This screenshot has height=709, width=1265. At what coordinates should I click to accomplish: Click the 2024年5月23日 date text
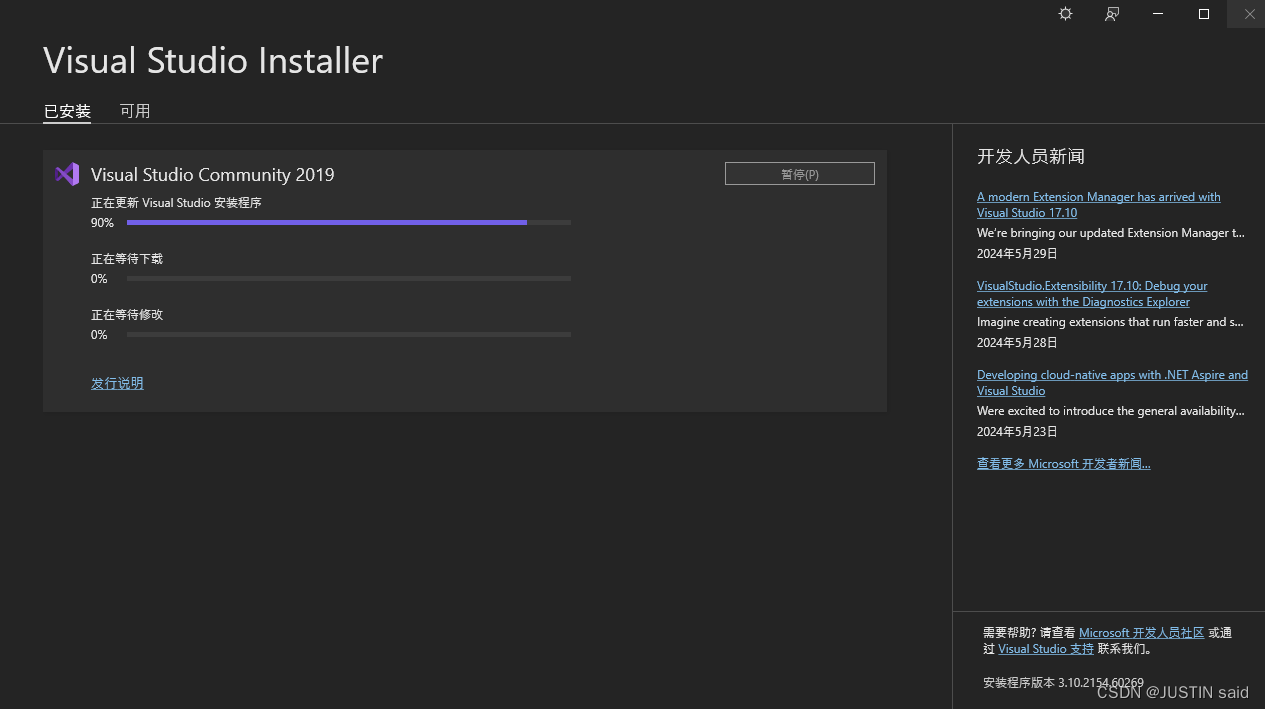point(1017,432)
